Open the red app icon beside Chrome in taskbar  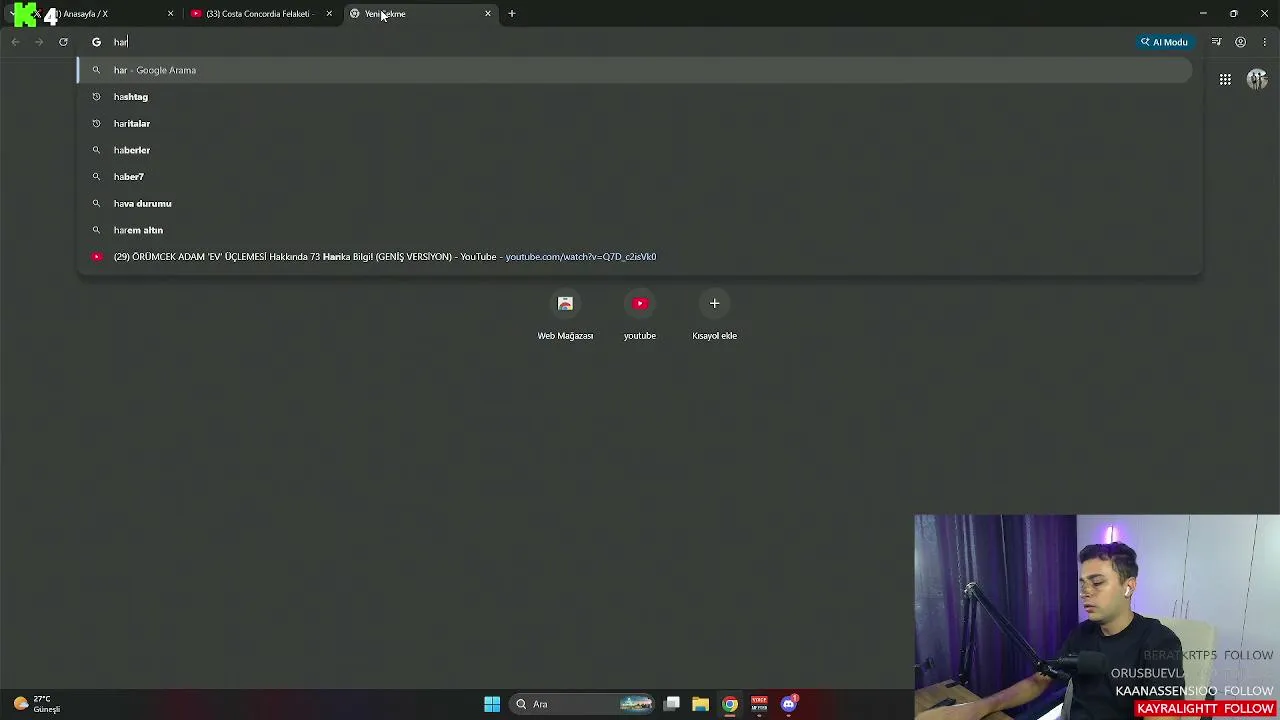pyautogui.click(x=759, y=704)
